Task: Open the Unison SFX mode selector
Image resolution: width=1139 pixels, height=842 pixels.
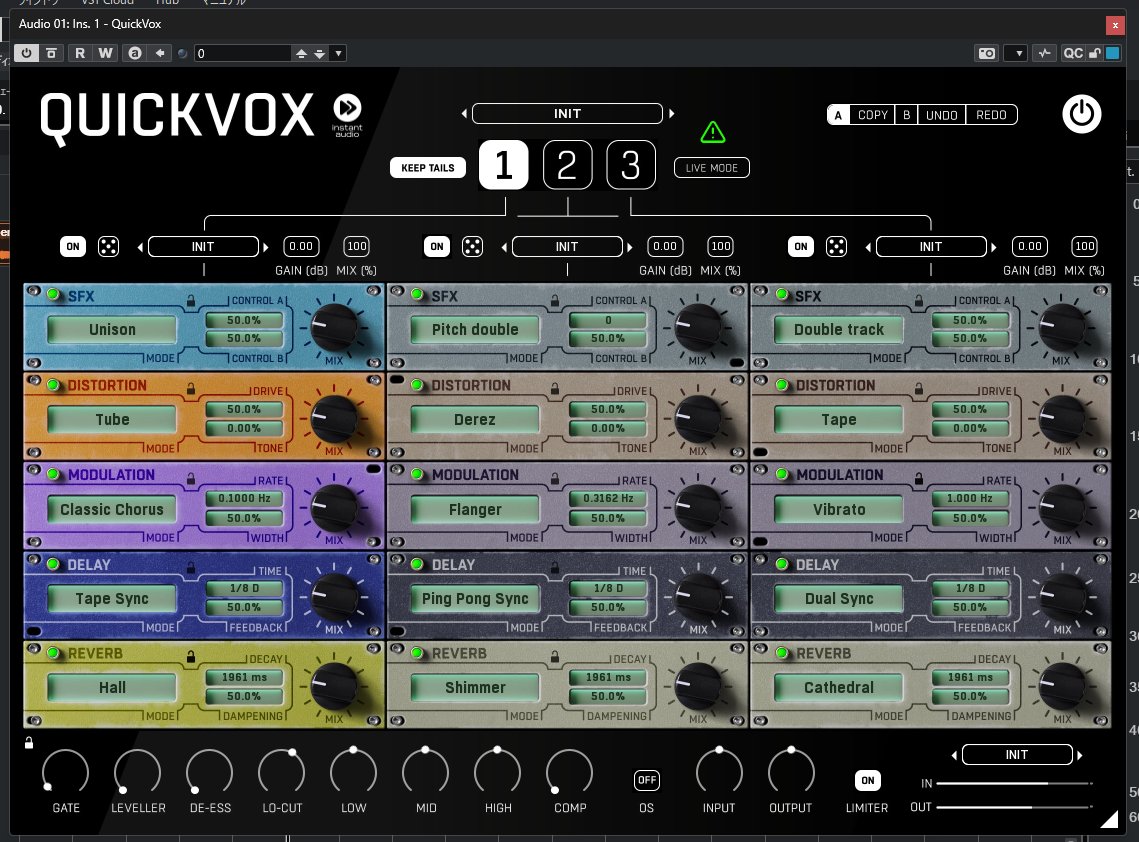Action: 112,329
